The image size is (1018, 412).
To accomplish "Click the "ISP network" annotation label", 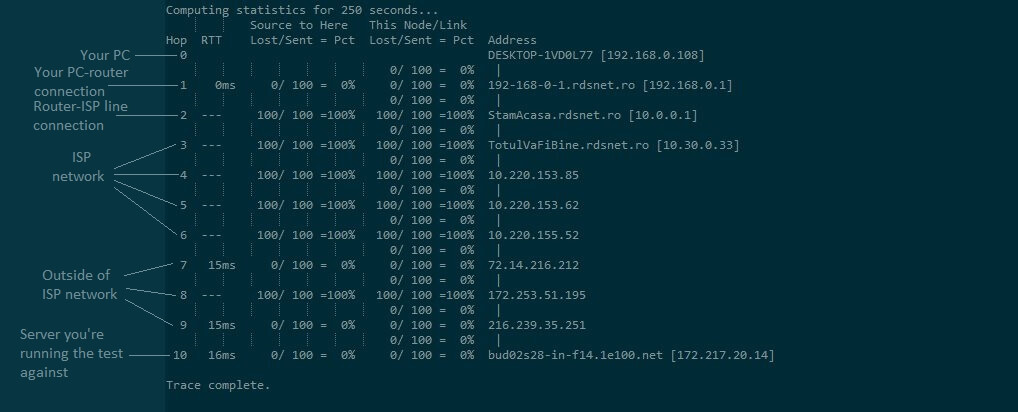I will [x=79, y=166].
